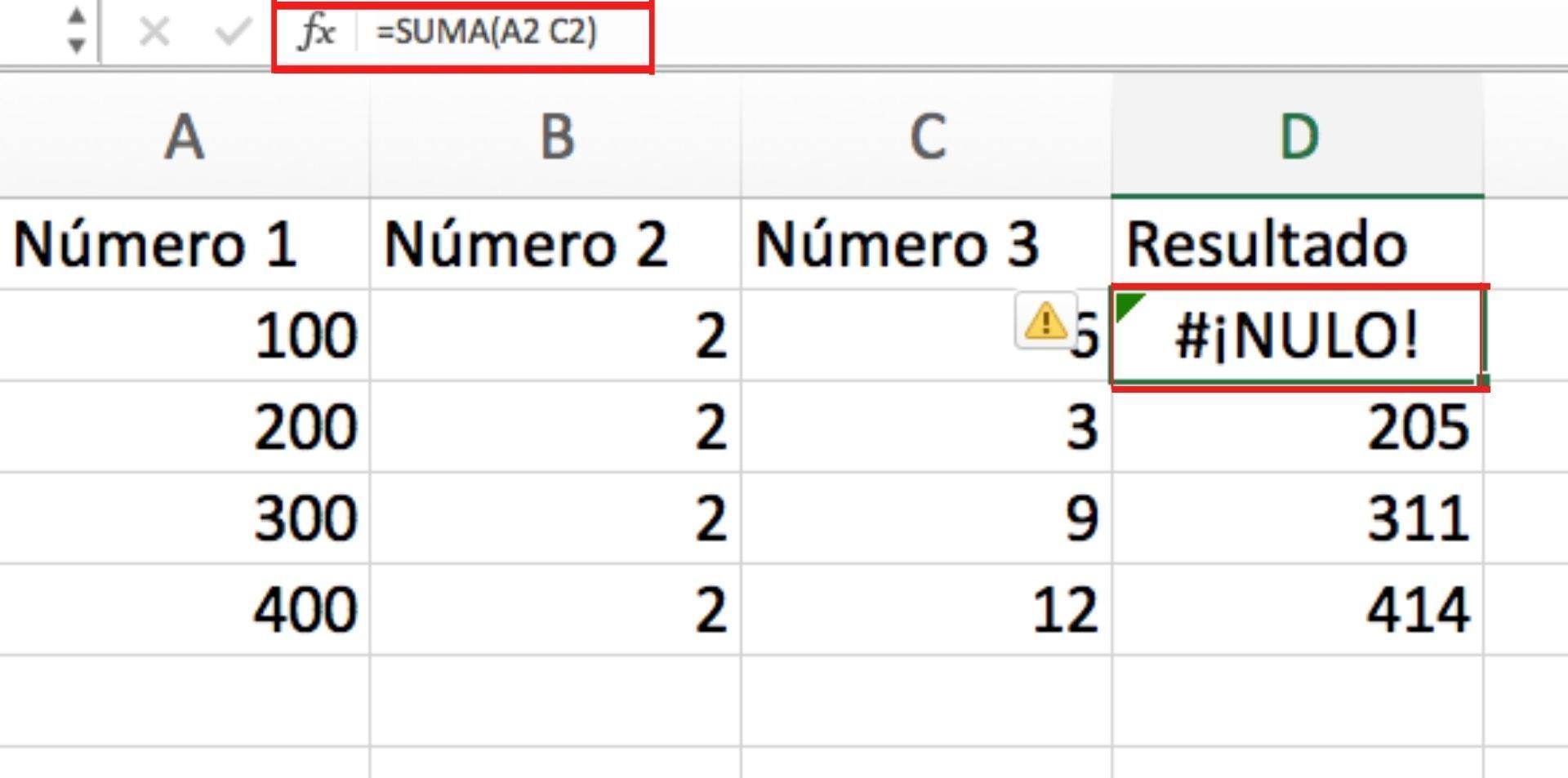Click the cell containing 205

(1297, 427)
